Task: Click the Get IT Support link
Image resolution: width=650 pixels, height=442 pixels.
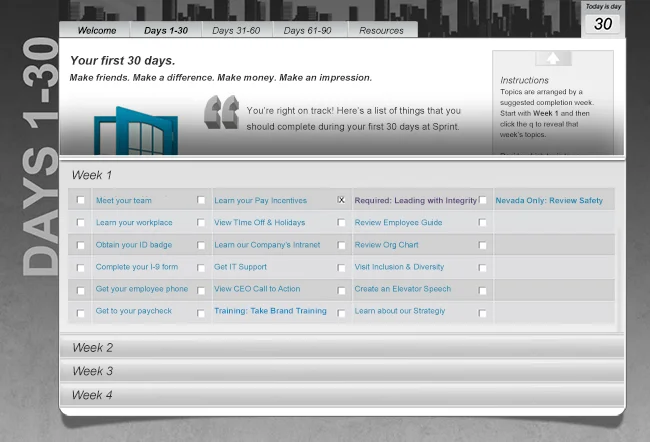Action: (240, 267)
